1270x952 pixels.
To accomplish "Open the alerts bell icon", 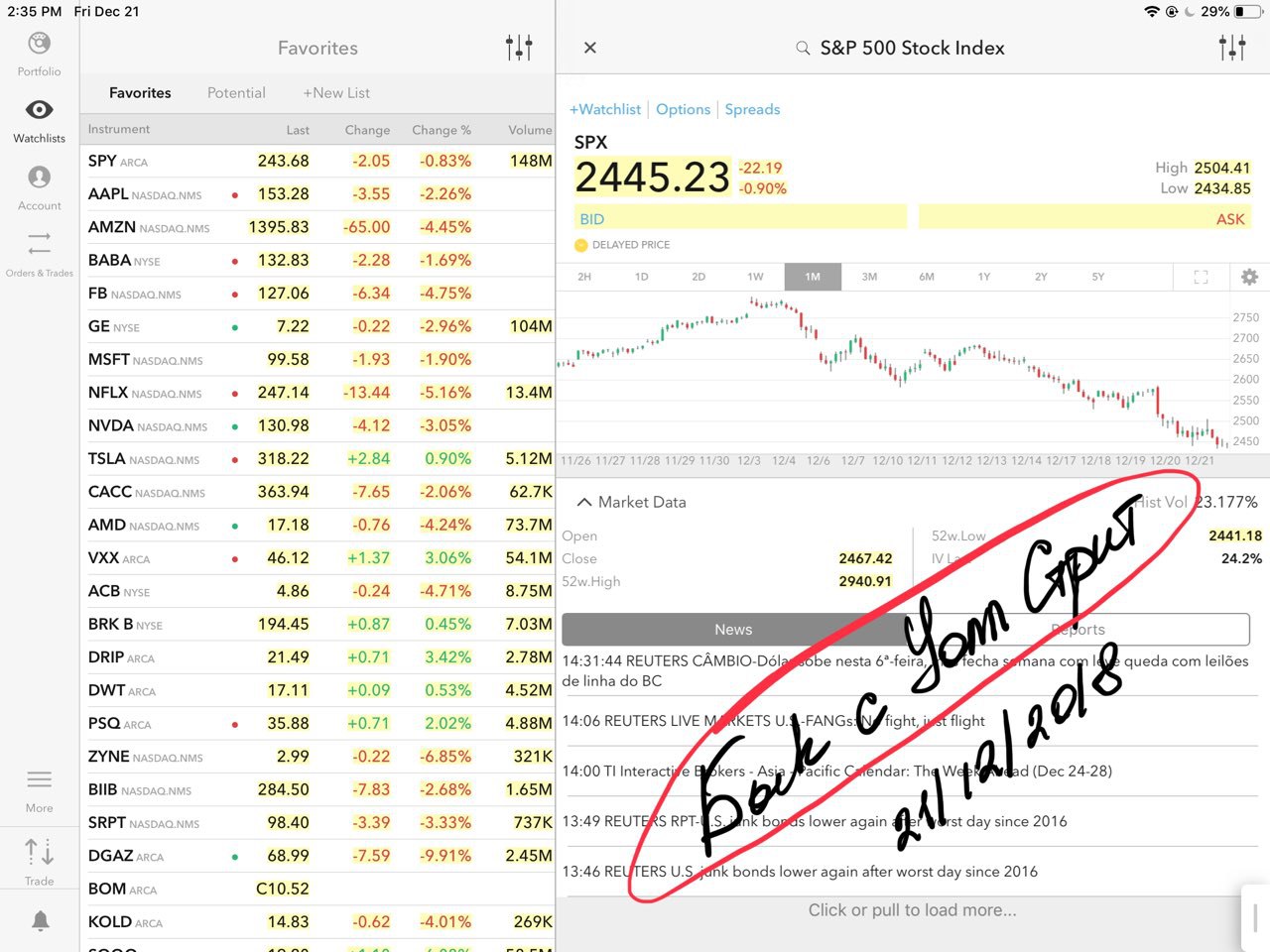I will point(41,921).
